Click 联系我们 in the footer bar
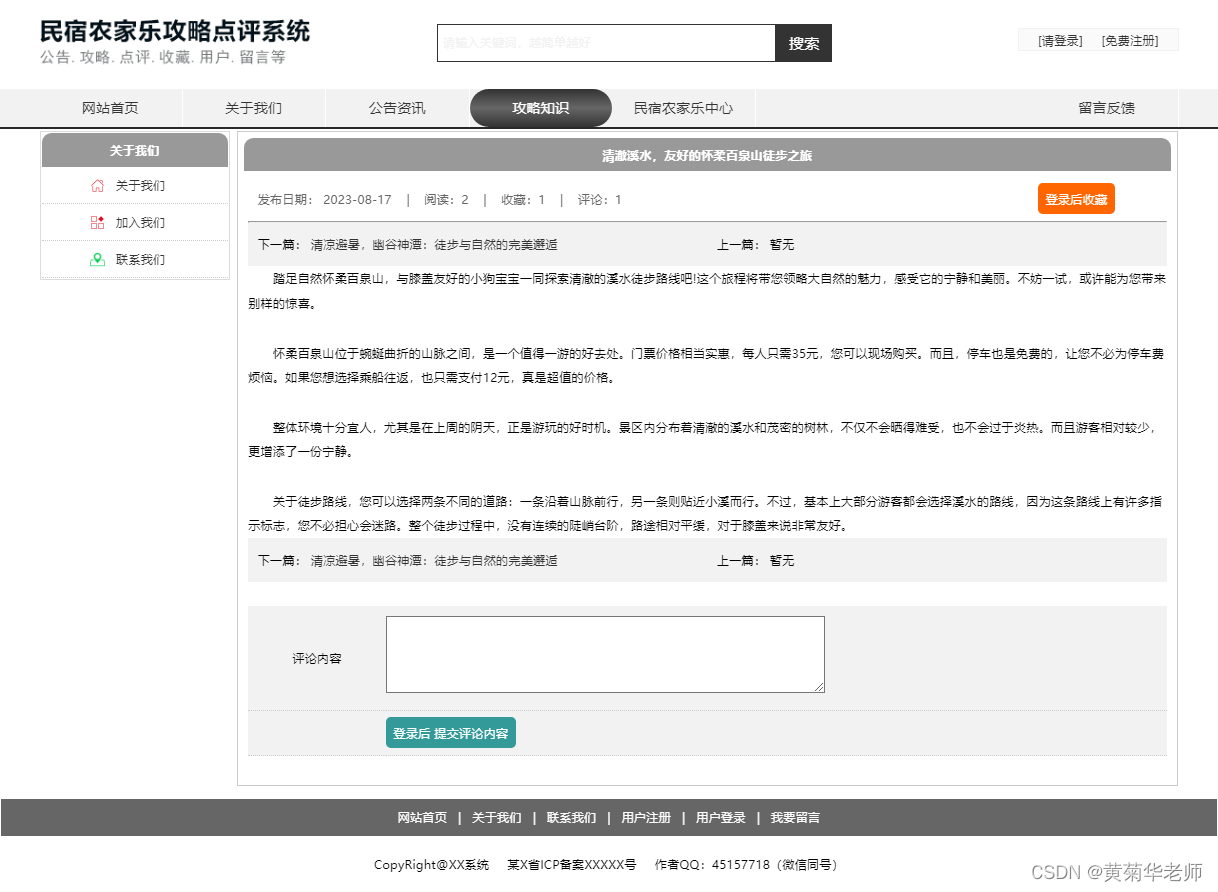This screenshot has width=1218, height=892. tap(571, 817)
